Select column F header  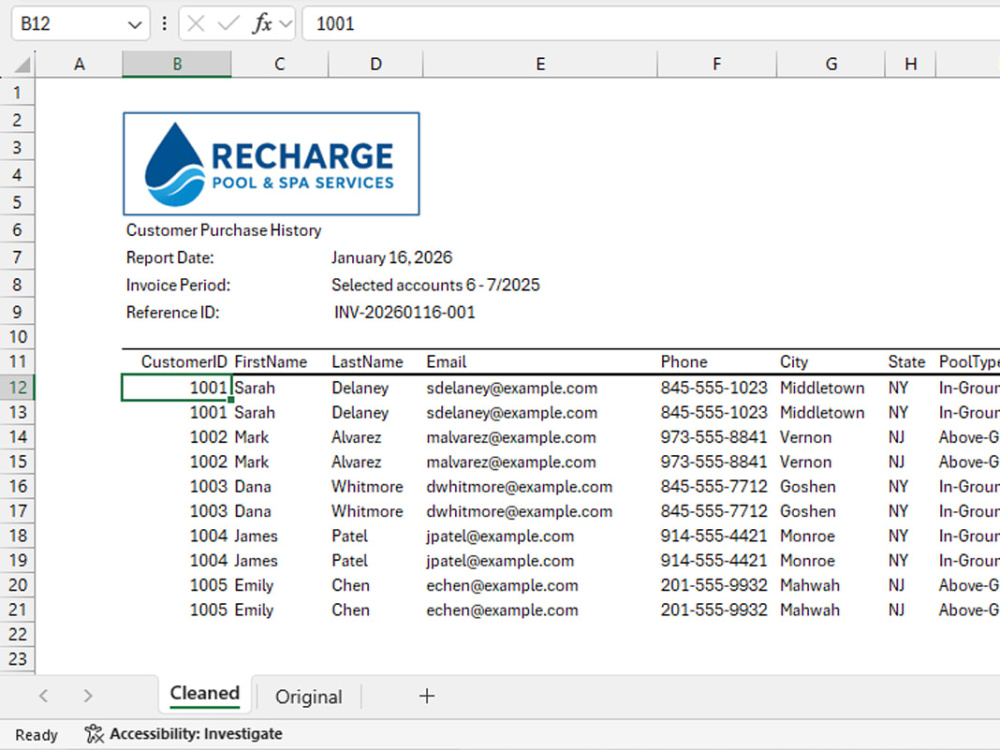[x=717, y=64]
